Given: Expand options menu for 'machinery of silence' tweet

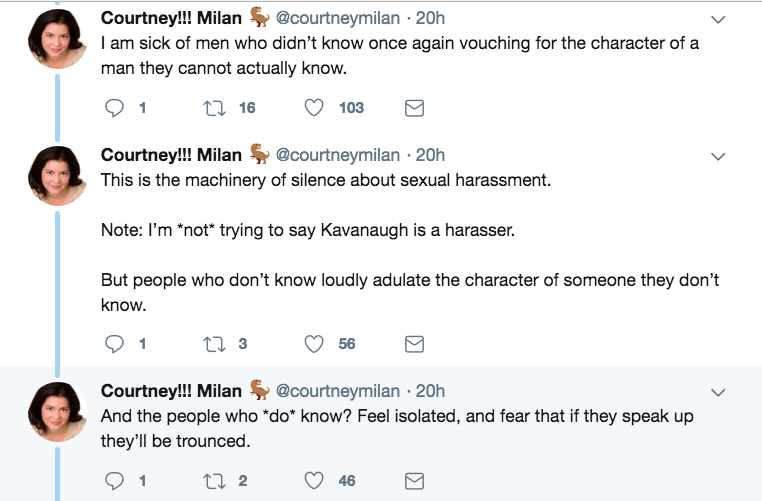Looking at the screenshot, I should [x=717, y=156].
